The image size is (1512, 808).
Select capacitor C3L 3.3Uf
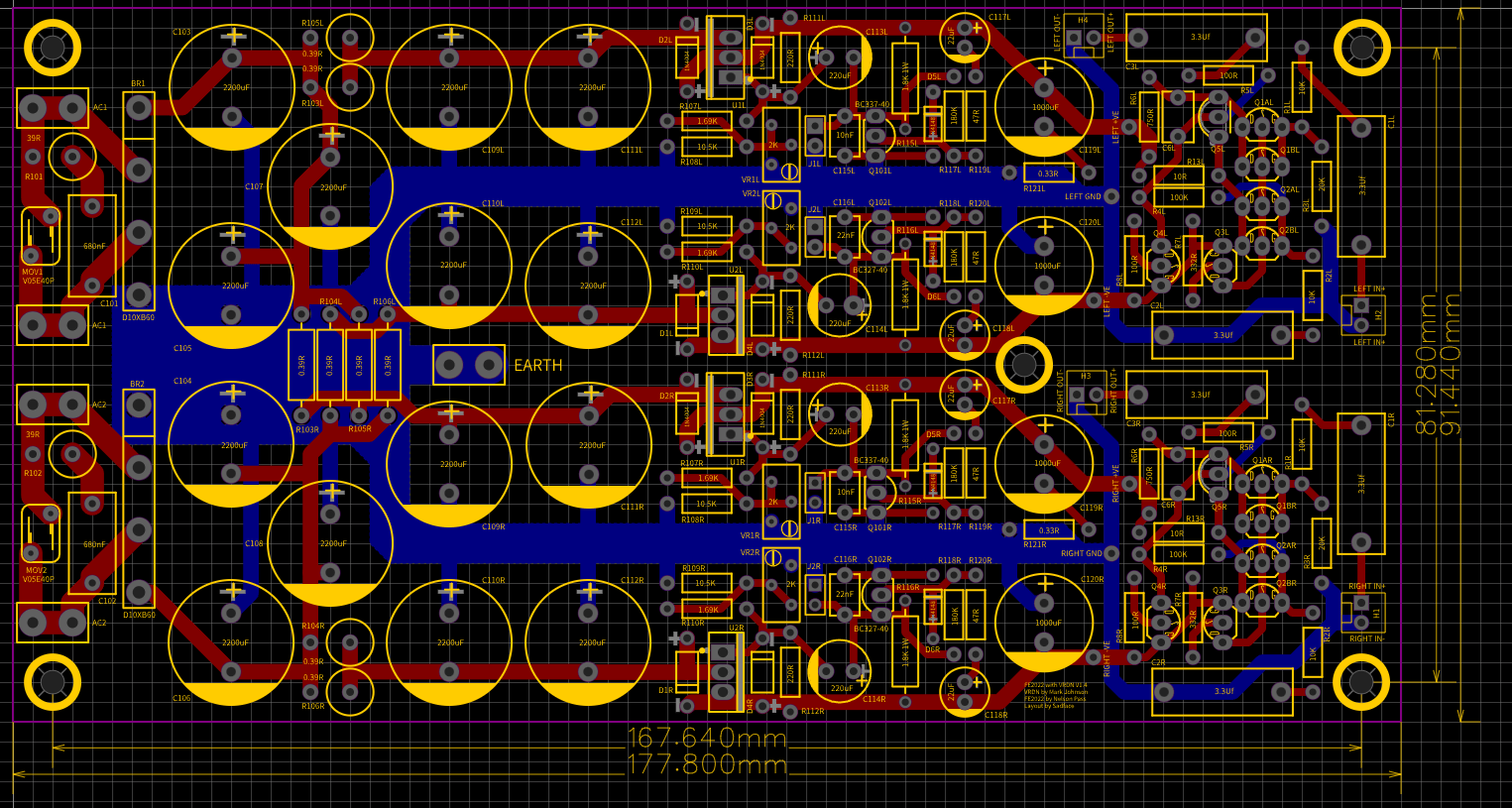point(1197,38)
